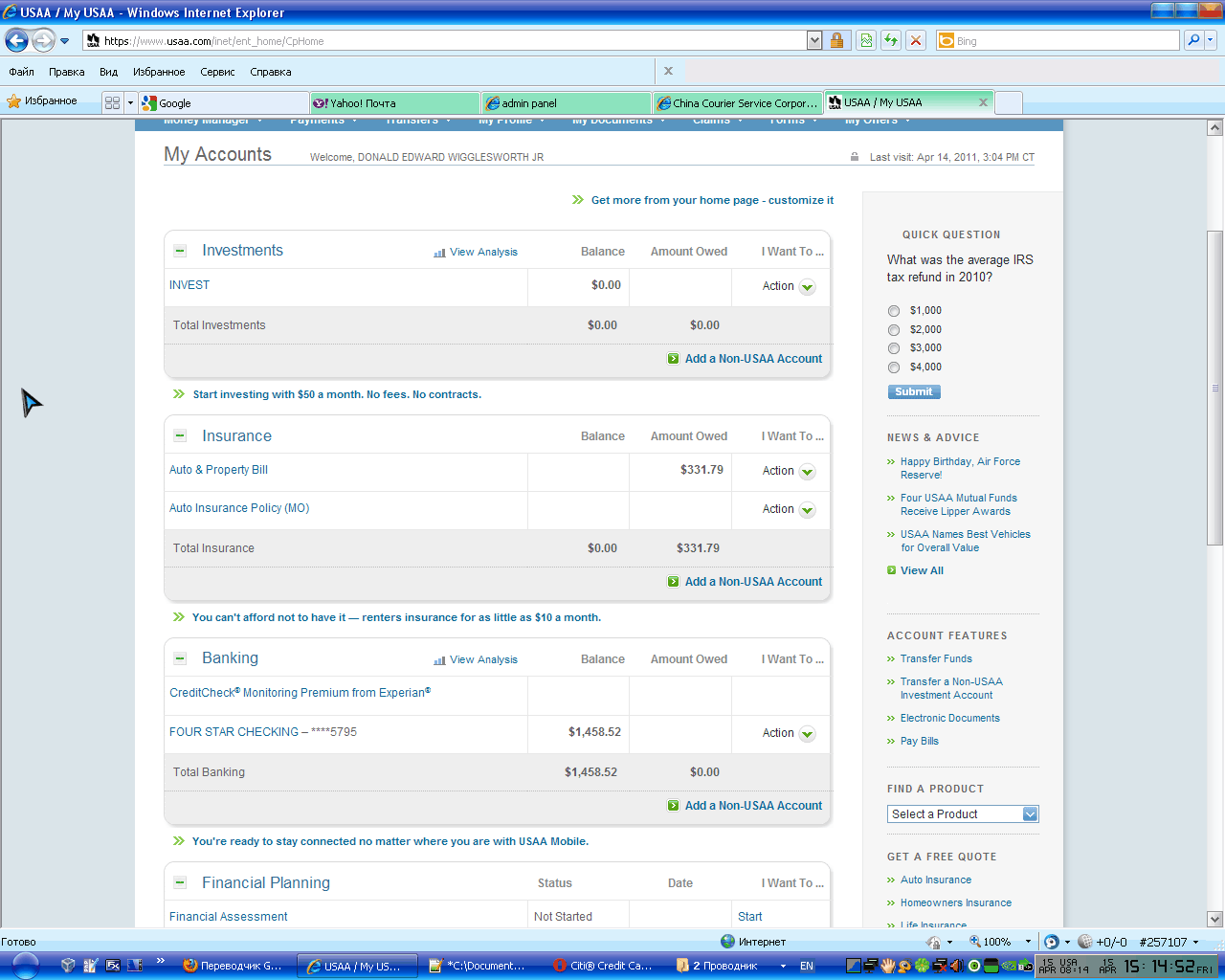Open the EN language indicator
The image size is (1225, 980).
(x=807, y=966)
